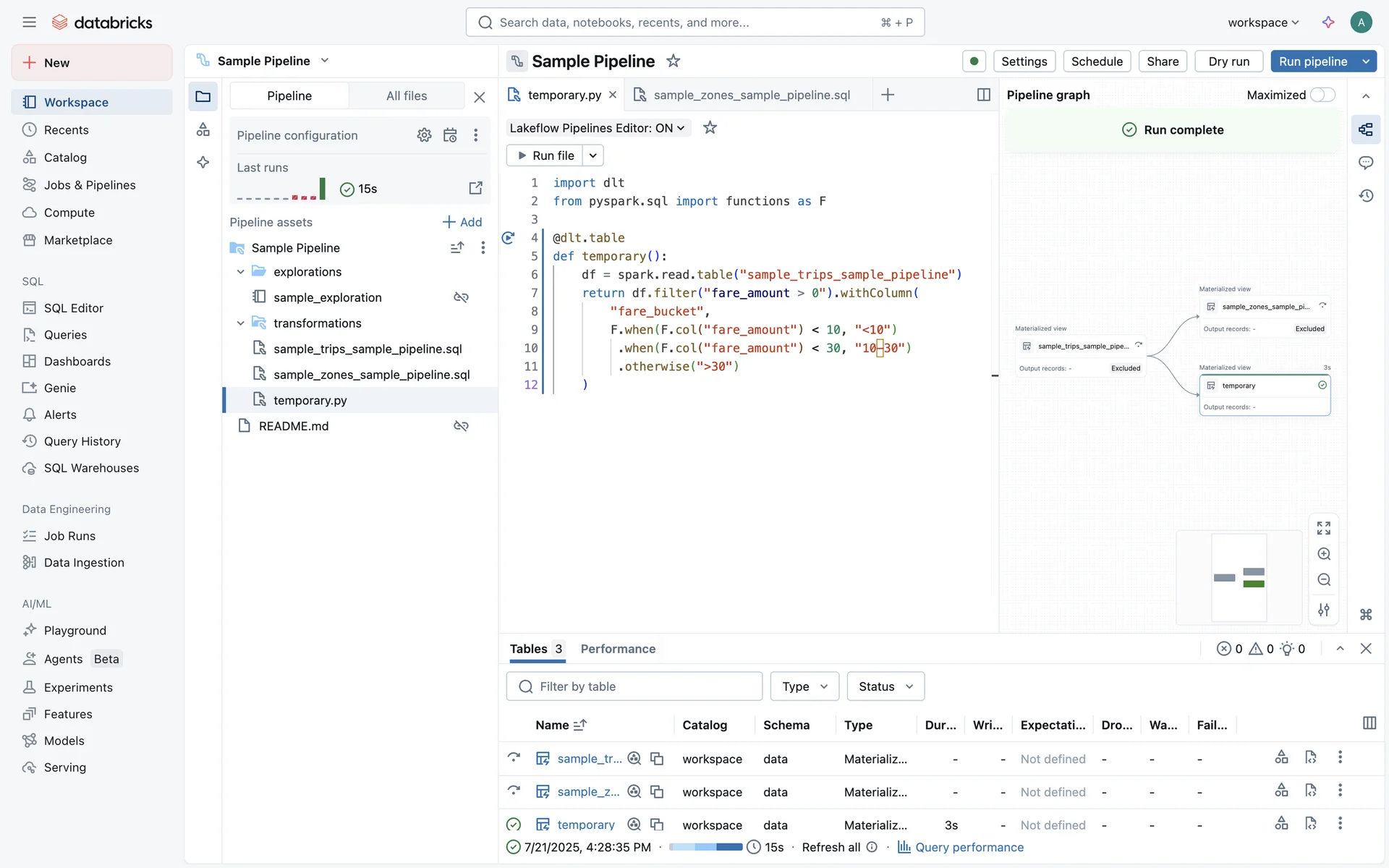Switch to the All files tab
The image size is (1389, 868).
(x=406, y=95)
